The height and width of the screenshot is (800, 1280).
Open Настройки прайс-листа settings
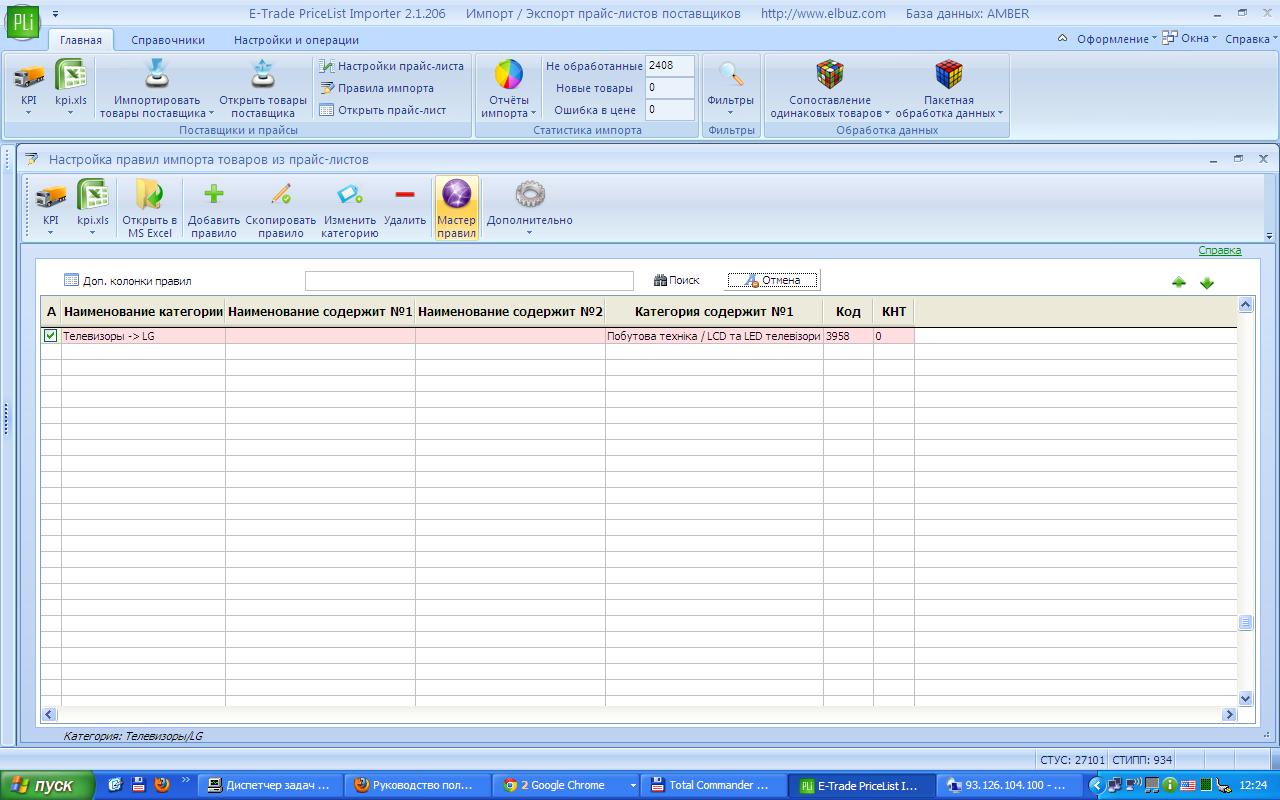coord(392,66)
